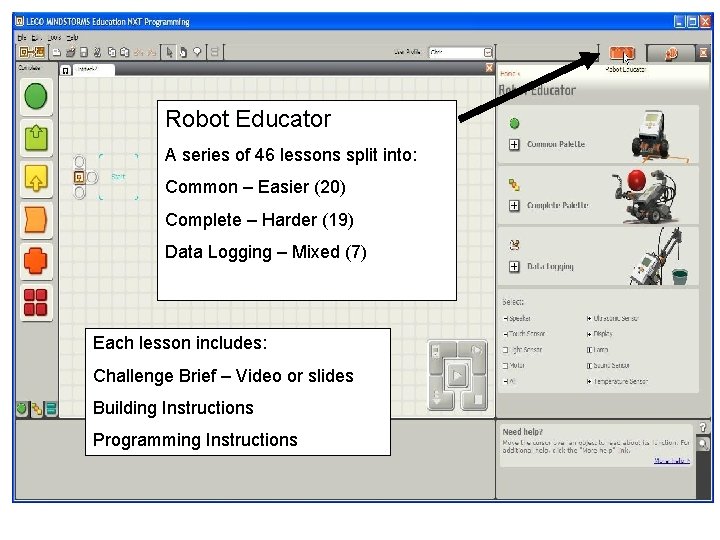
Task: Select the green Move block in palette
Action: coord(36,138)
